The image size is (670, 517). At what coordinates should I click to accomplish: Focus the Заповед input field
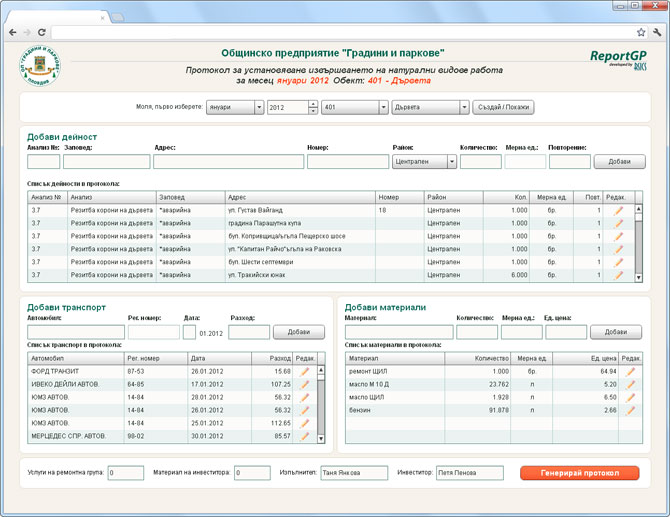[x=107, y=162]
